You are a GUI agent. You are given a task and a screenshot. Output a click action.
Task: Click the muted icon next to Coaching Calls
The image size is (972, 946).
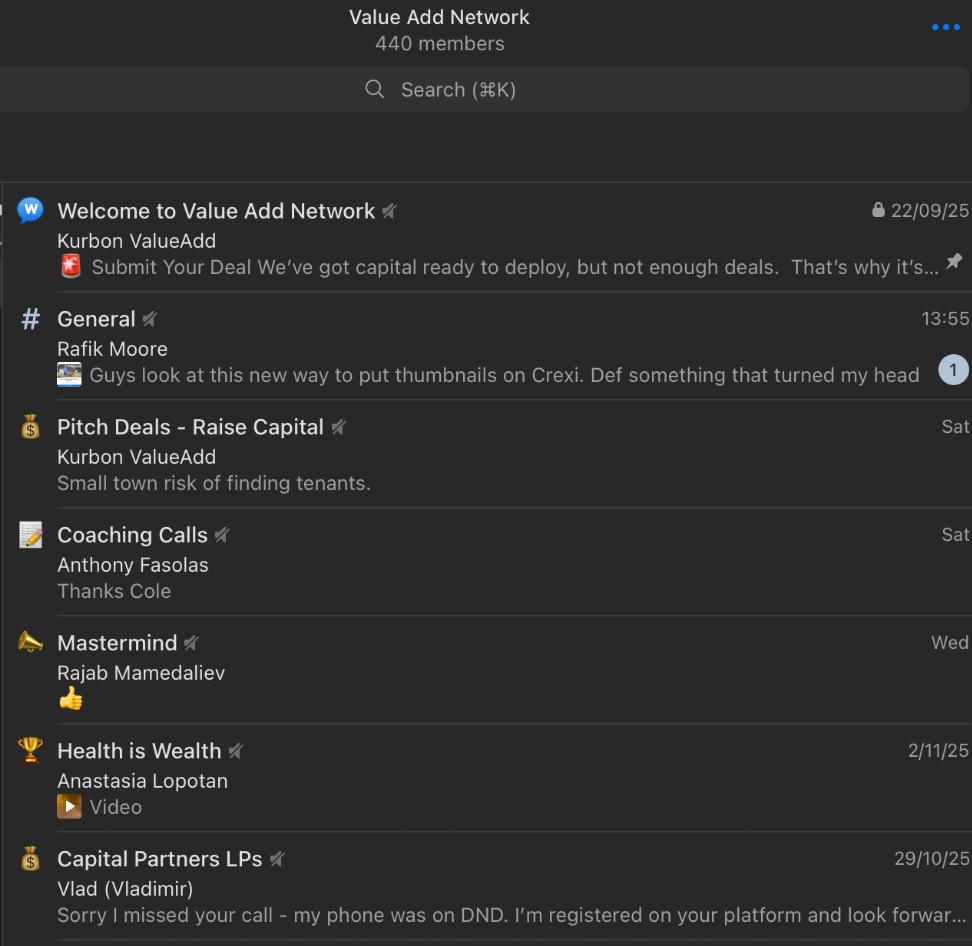[222, 535]
